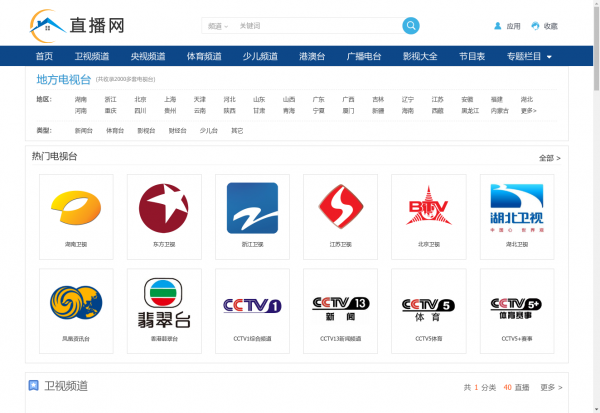Image resolution: width=600 pixels, height=413 pixels.
Task: Filter region by 广东
Action: (319, 100)
